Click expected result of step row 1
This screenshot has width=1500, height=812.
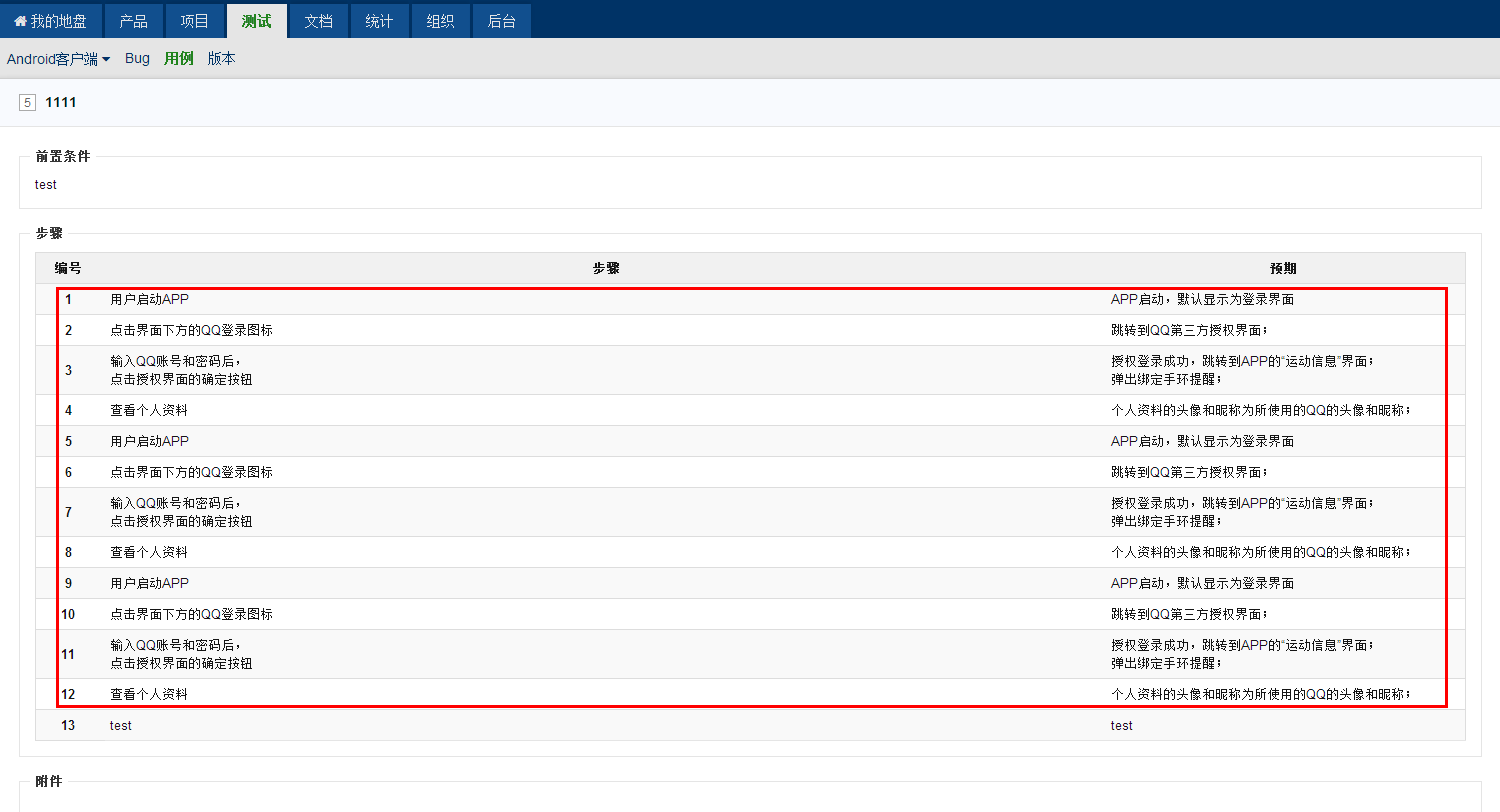pyautogui.click(x=1203, y=299)
